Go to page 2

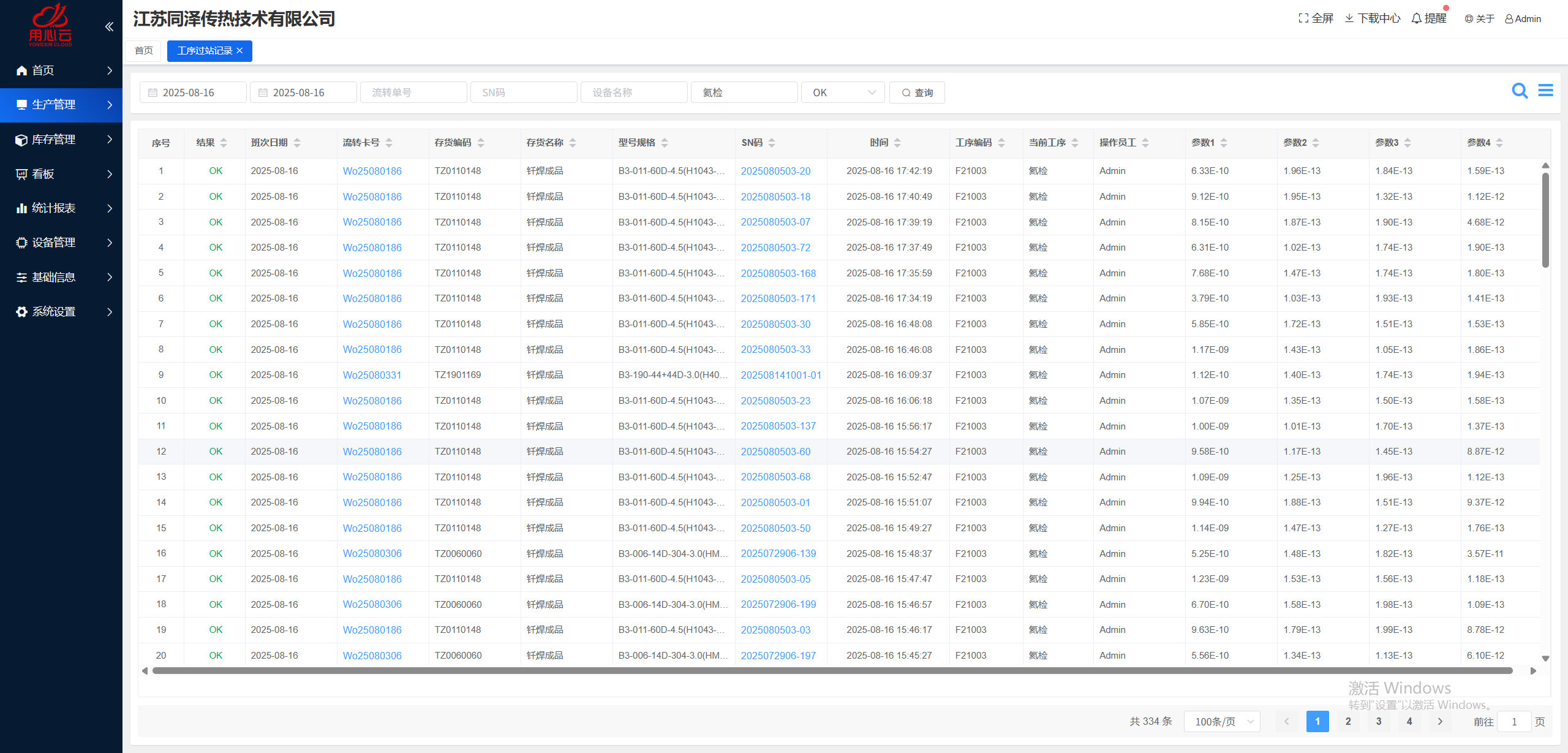tap(1348, 722)
